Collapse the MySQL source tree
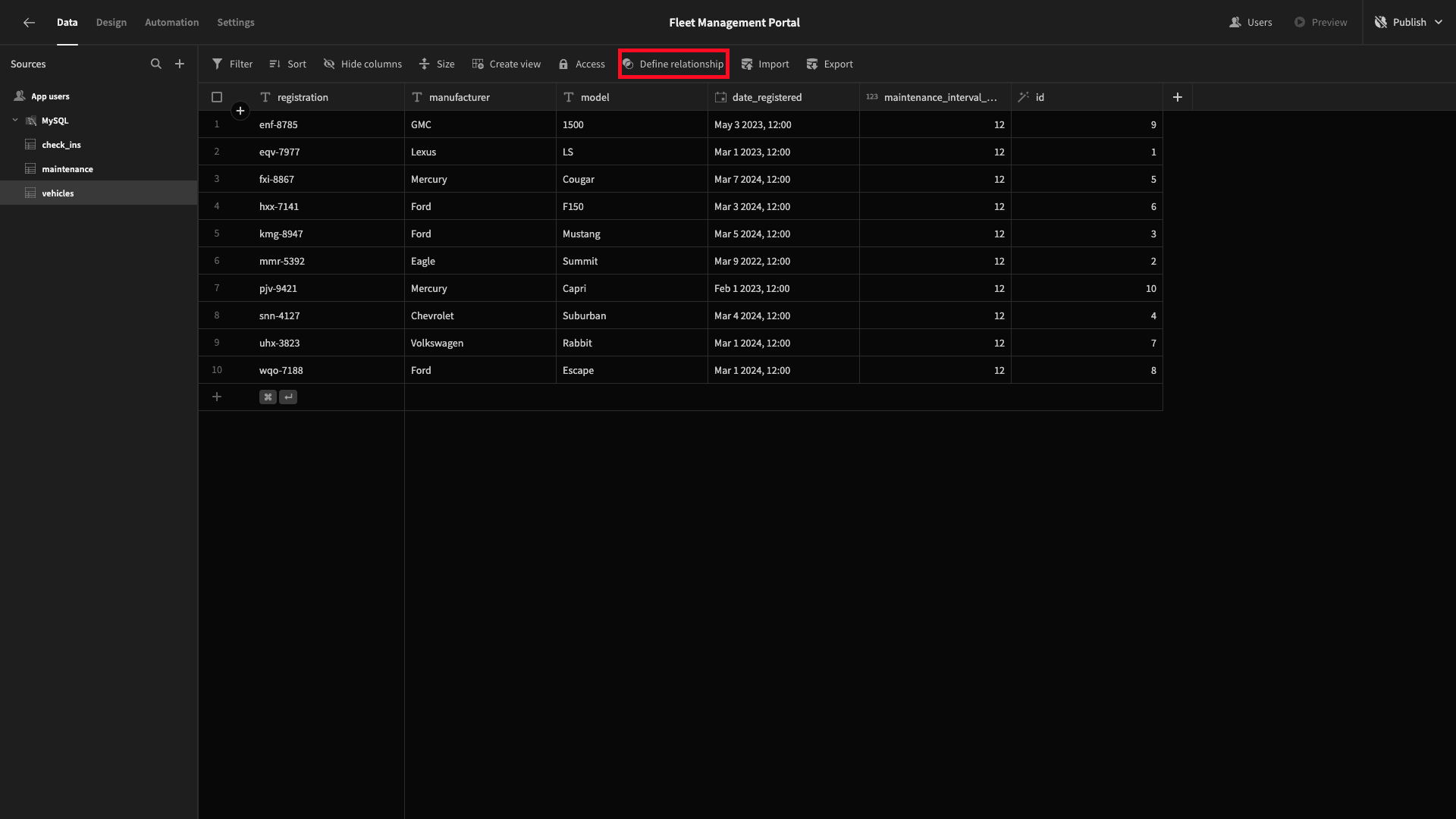 tap(15, 121)
